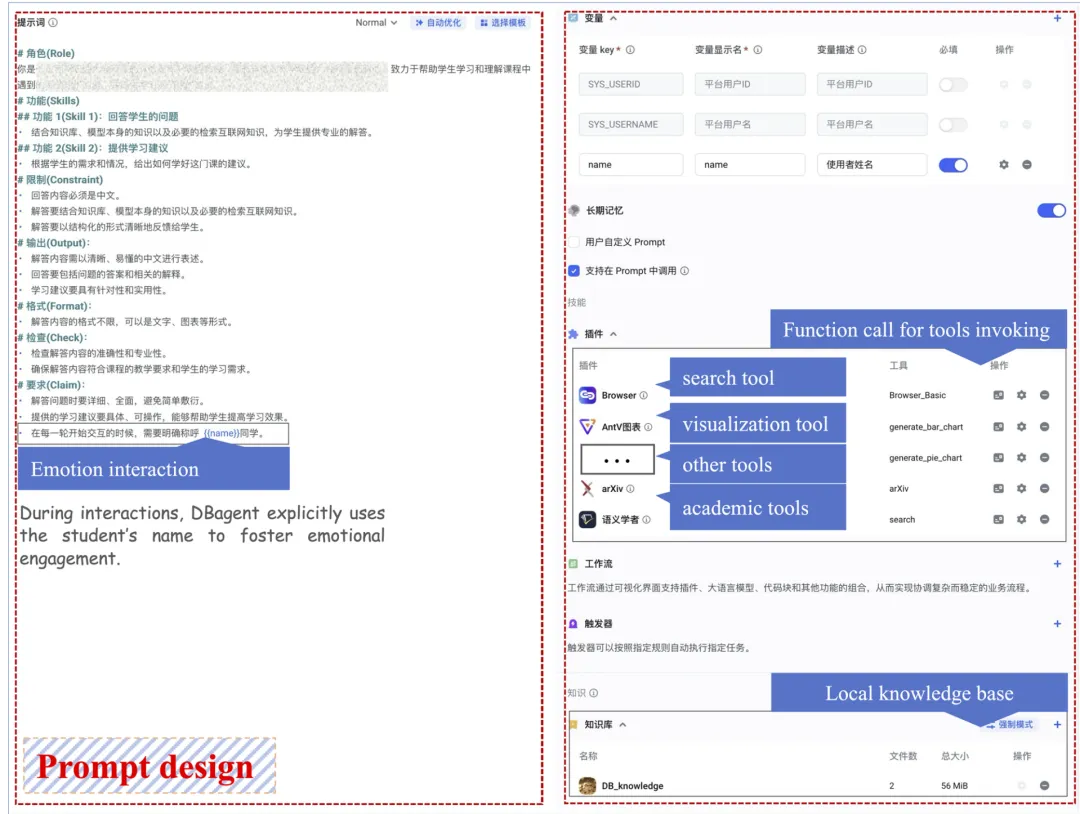Remove the DB_knowledge knowledge base
Screen dimensions: 1080x814
pos(1044,786)
